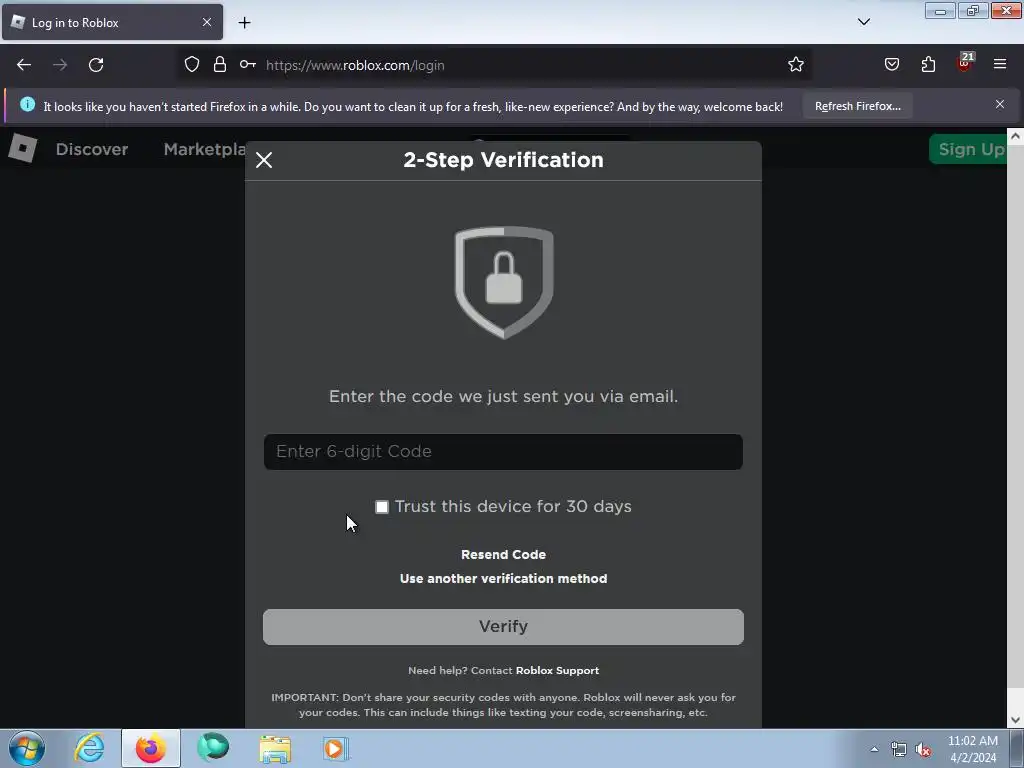Screen dimensions: 1024x768
Task: Click the forward navigation arrow
Action: (60, 65)
